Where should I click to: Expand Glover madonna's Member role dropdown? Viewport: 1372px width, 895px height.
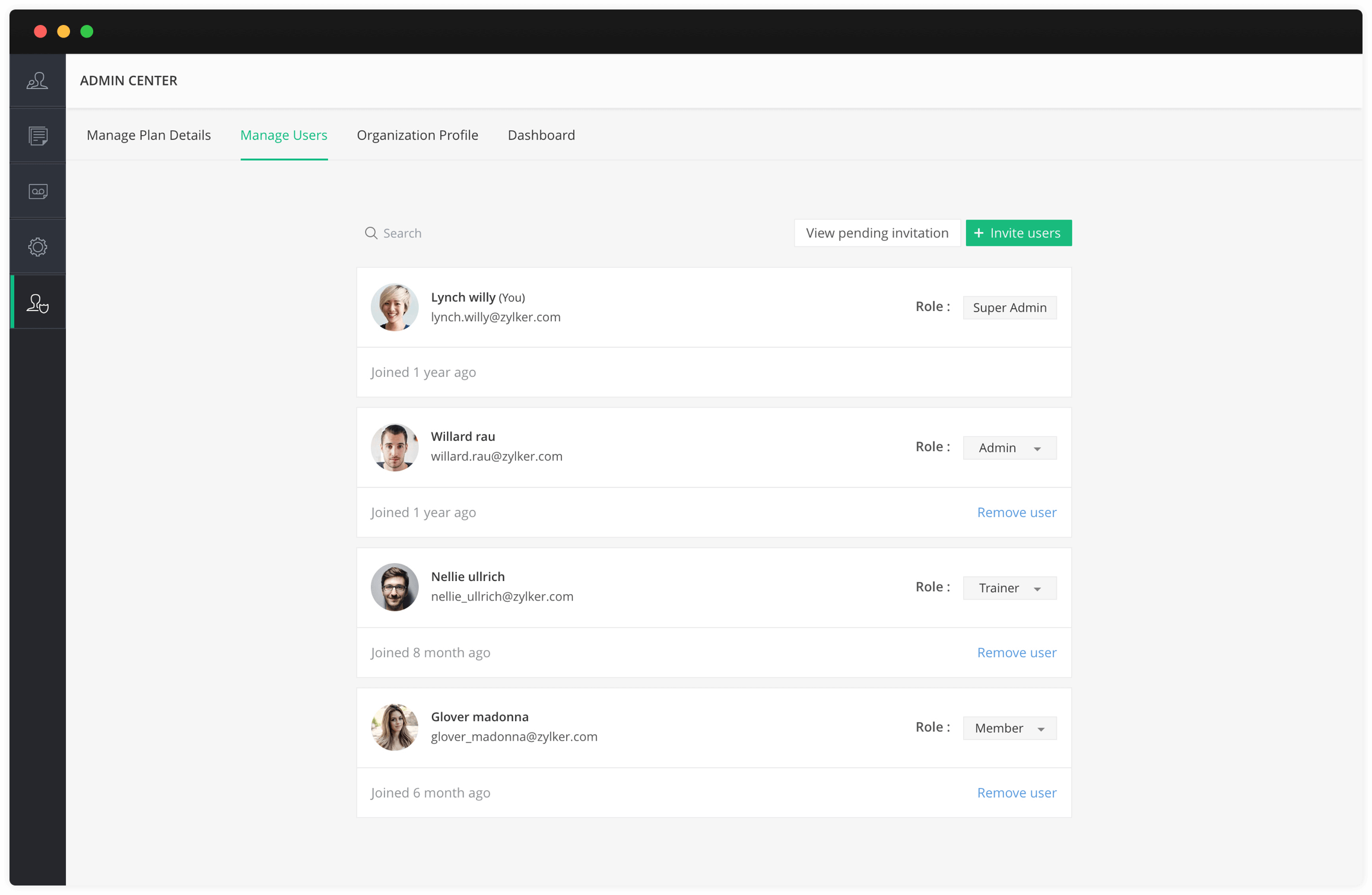(1009, 728)
